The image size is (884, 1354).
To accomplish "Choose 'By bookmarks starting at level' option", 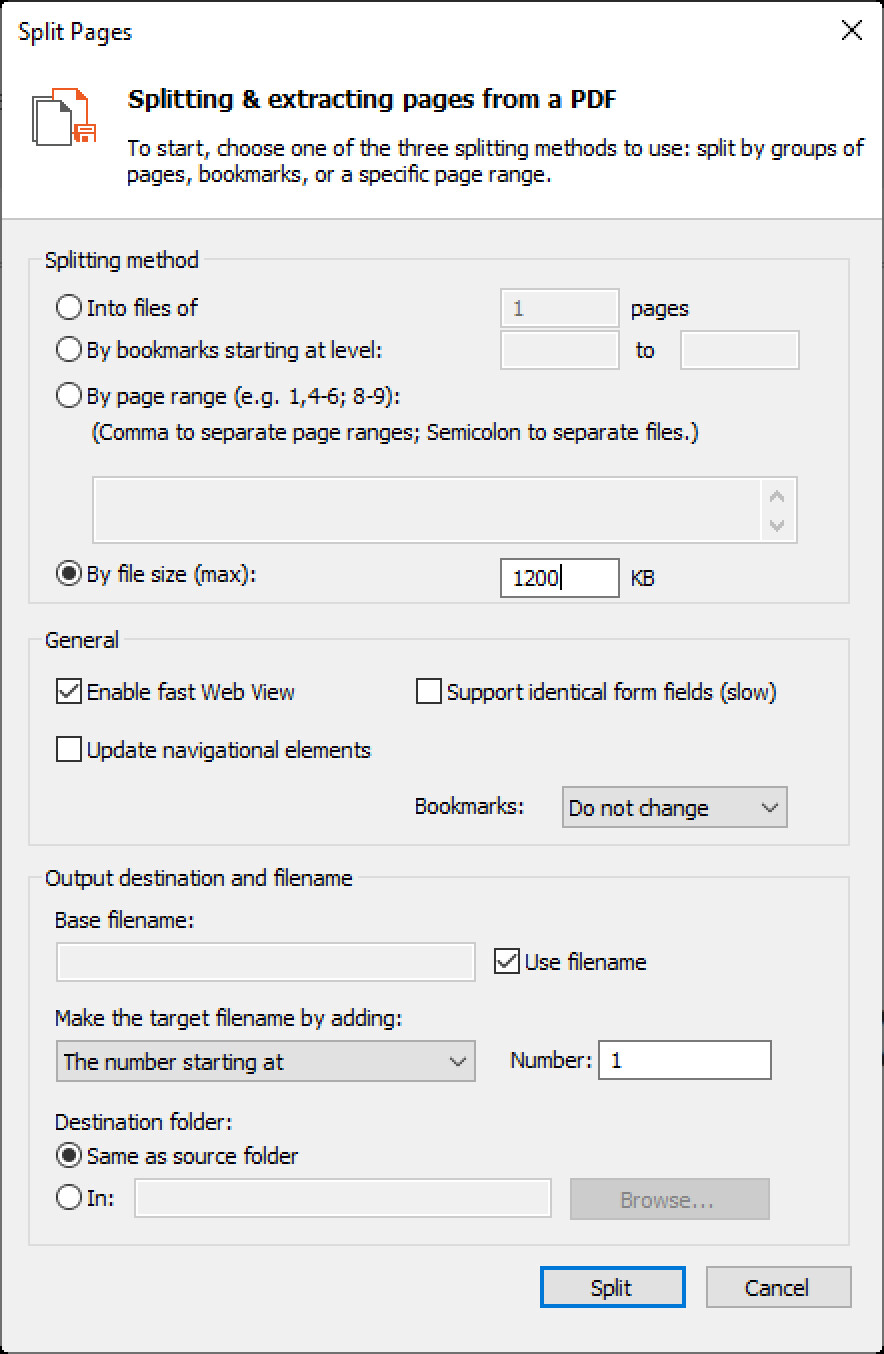I will coord(69,350).
